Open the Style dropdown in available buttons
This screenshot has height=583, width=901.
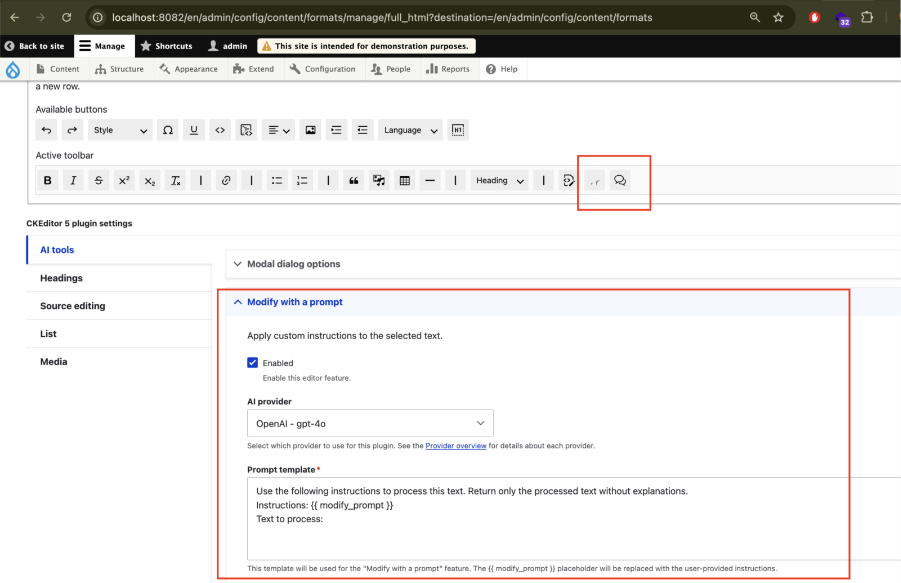point(118,130)
